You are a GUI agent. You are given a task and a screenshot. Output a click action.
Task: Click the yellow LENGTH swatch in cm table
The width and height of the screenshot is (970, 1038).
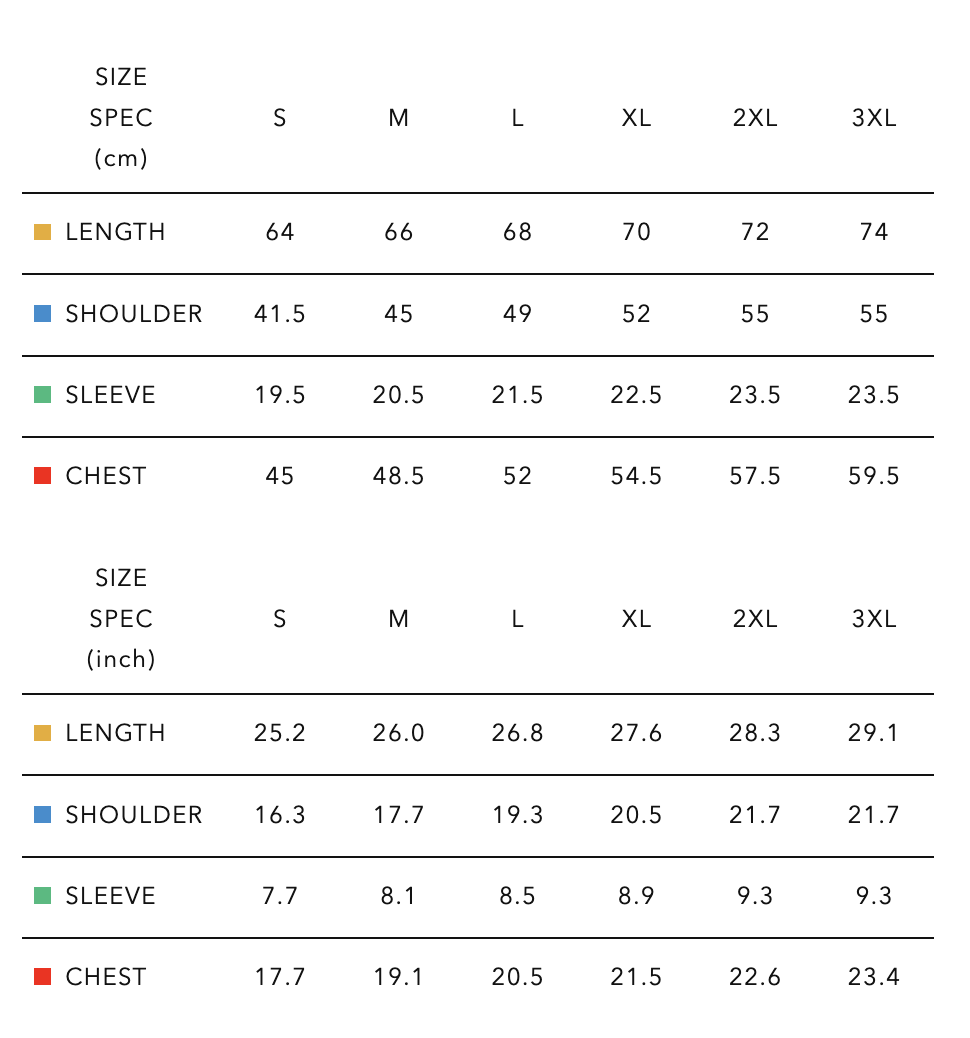[x=42, y=232]
